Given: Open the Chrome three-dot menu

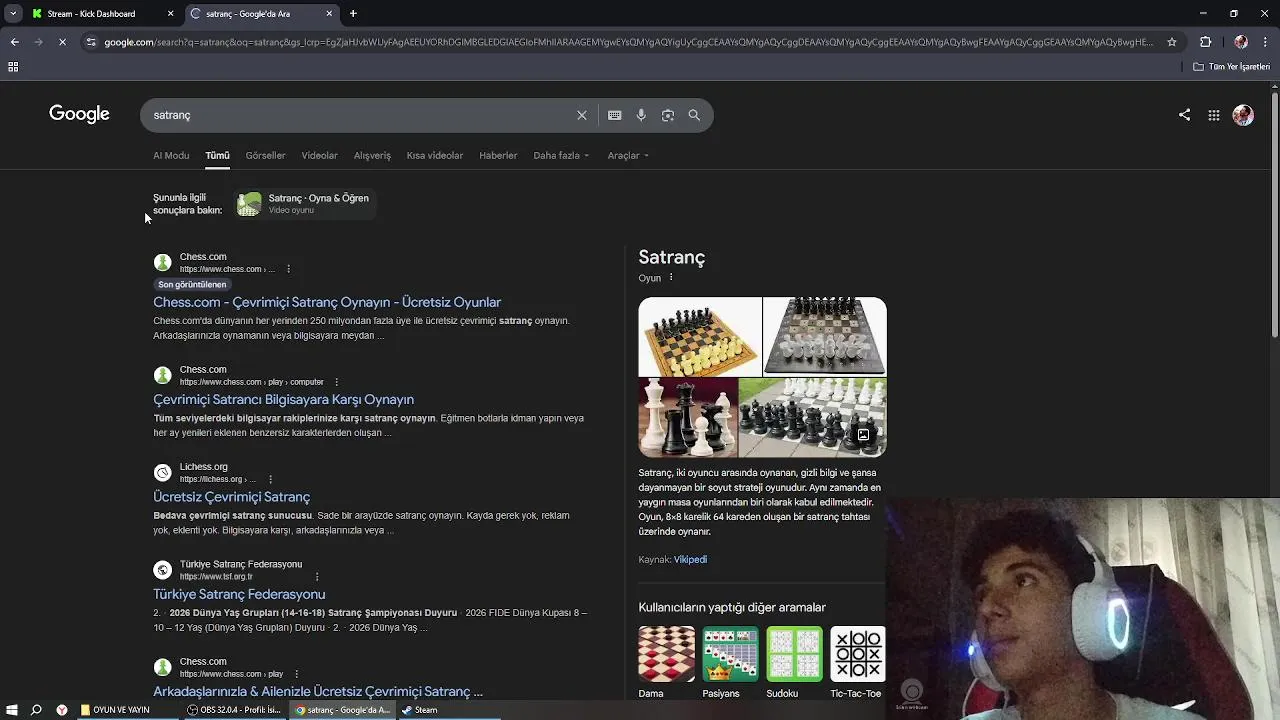Looking at the screenshot, I should click(x=1266, y=42).
